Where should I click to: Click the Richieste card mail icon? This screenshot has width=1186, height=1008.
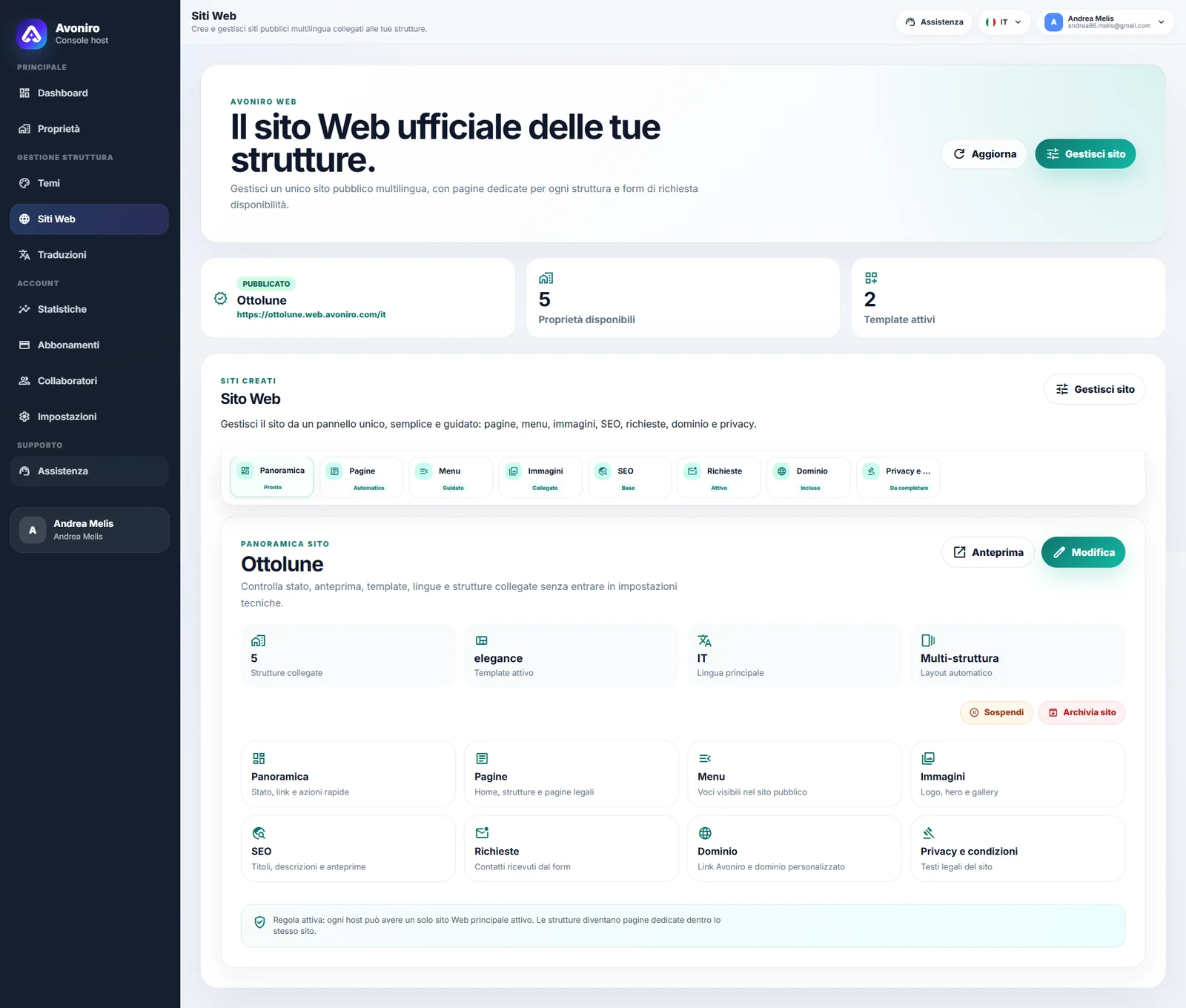(482, 833)
